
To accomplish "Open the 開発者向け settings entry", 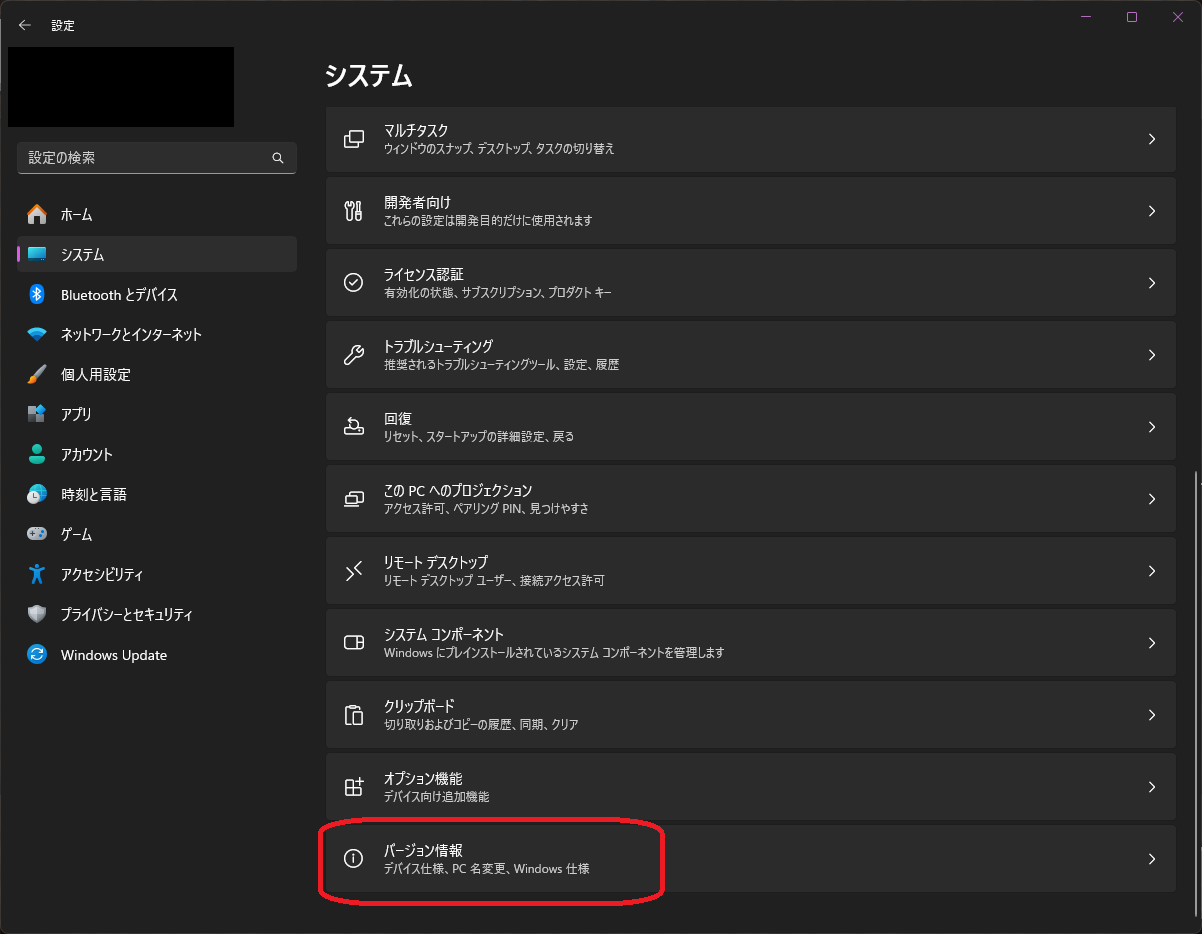I will [750, 211].
